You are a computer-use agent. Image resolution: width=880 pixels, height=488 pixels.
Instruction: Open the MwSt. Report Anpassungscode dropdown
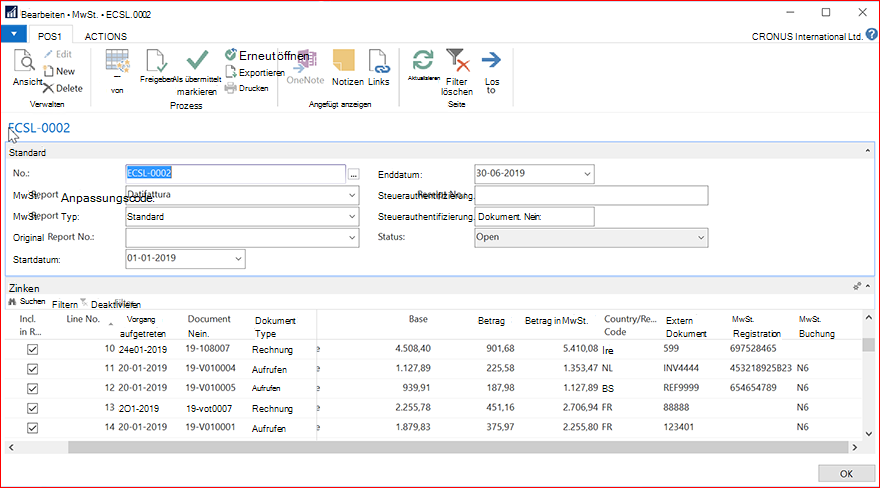[x=352, y=195]
